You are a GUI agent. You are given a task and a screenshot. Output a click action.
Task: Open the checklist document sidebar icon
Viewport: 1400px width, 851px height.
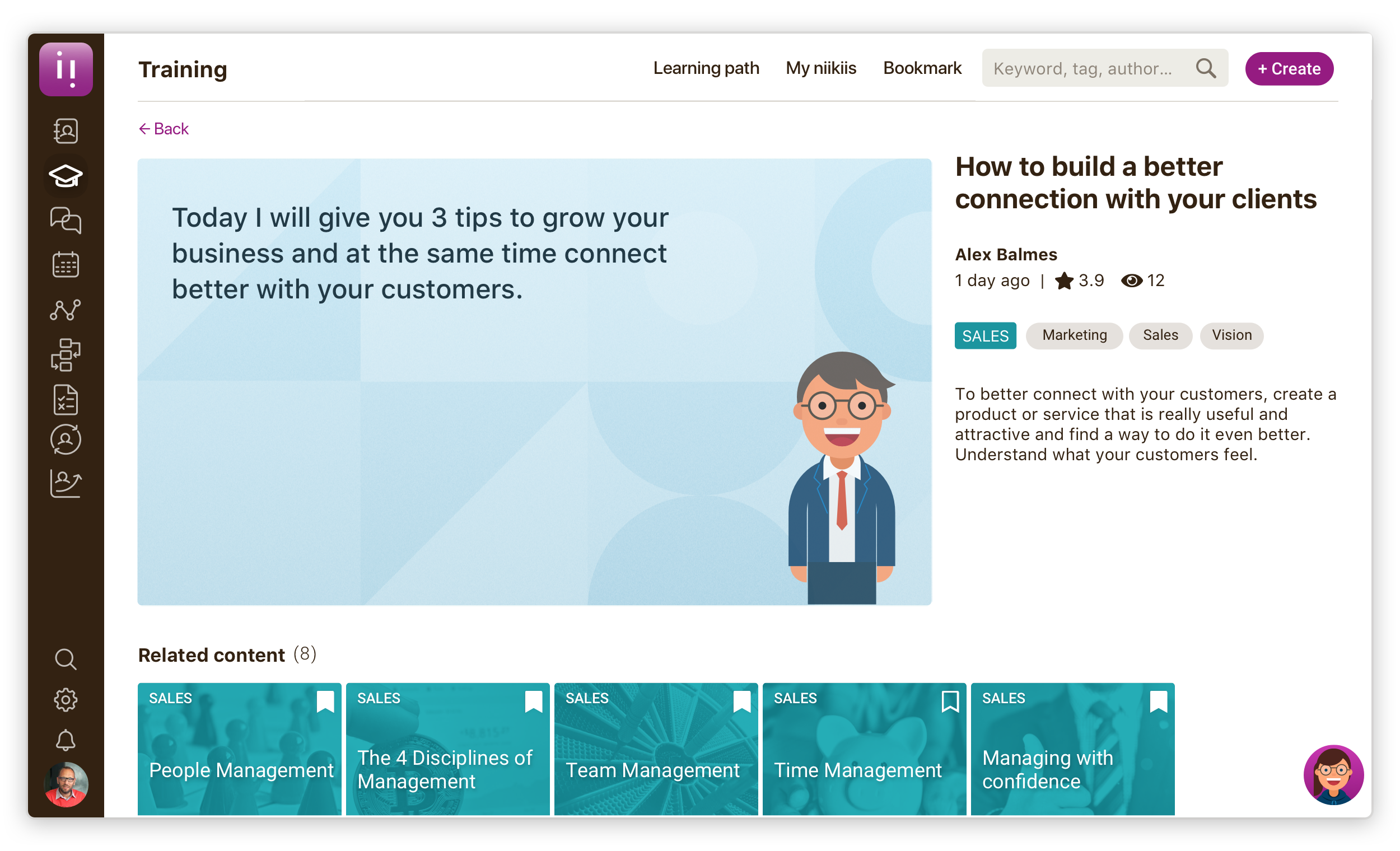coord(66,400)
